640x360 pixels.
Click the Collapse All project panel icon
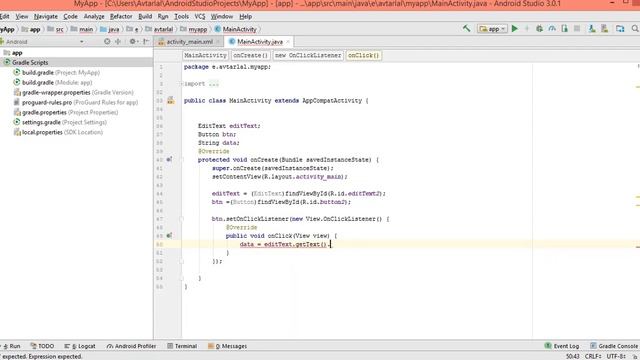coord(118,41)
